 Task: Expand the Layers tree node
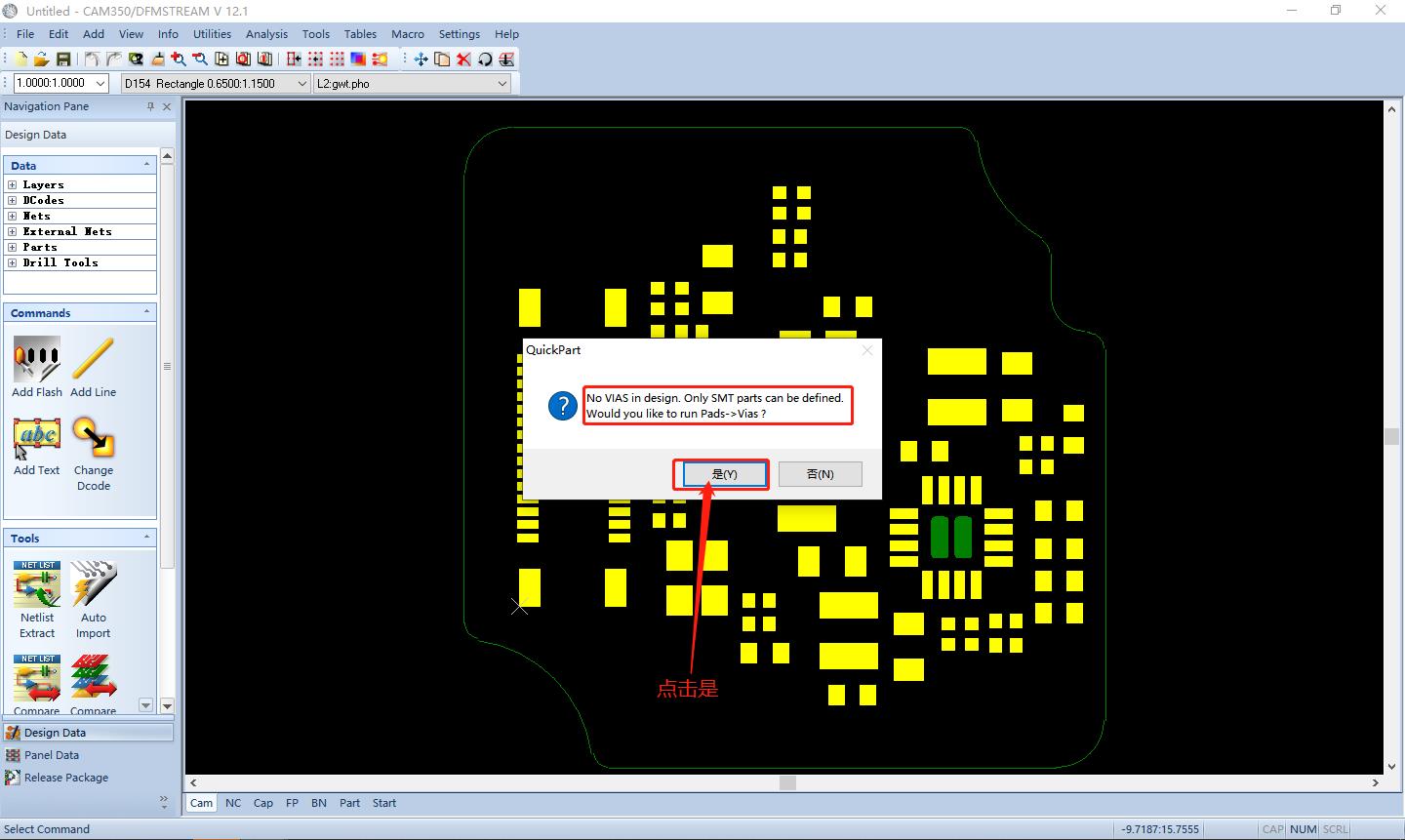pos(13,184)
